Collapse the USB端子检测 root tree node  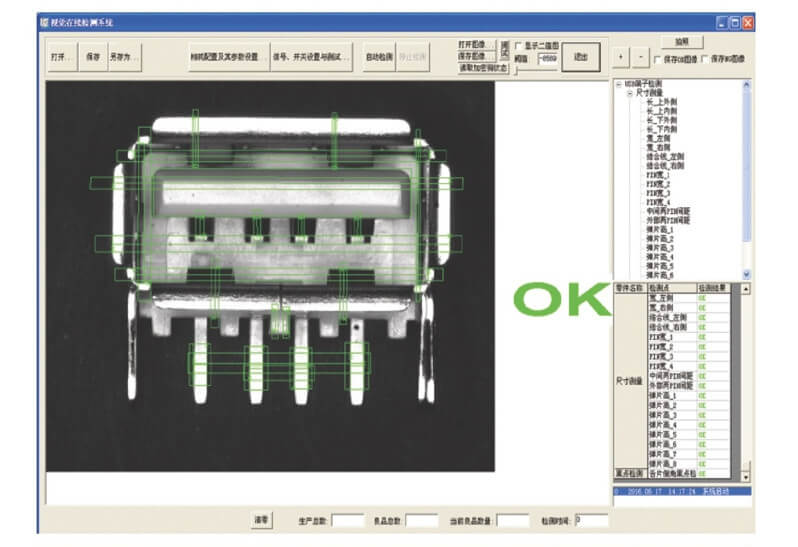tap(619, 85)
